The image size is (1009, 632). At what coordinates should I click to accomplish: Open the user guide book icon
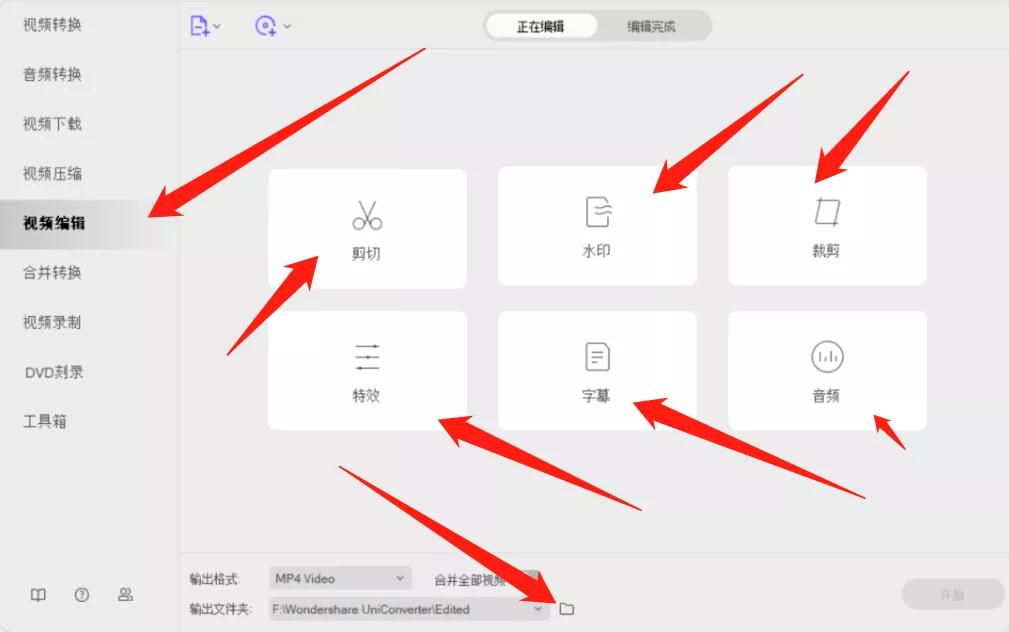[39, 595]
